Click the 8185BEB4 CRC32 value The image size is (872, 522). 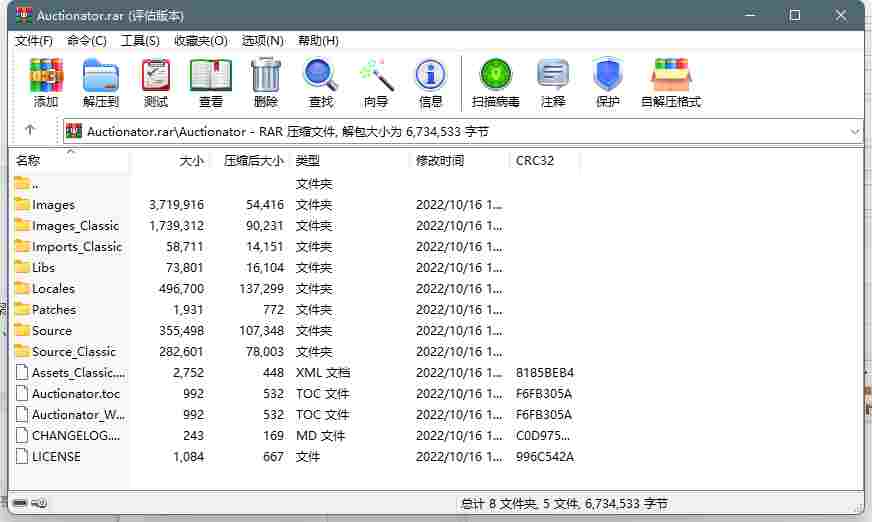click(544, 372)
